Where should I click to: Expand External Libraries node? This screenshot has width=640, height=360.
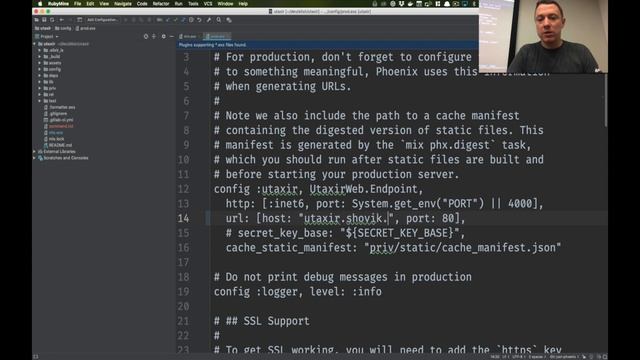pos(34,151)
